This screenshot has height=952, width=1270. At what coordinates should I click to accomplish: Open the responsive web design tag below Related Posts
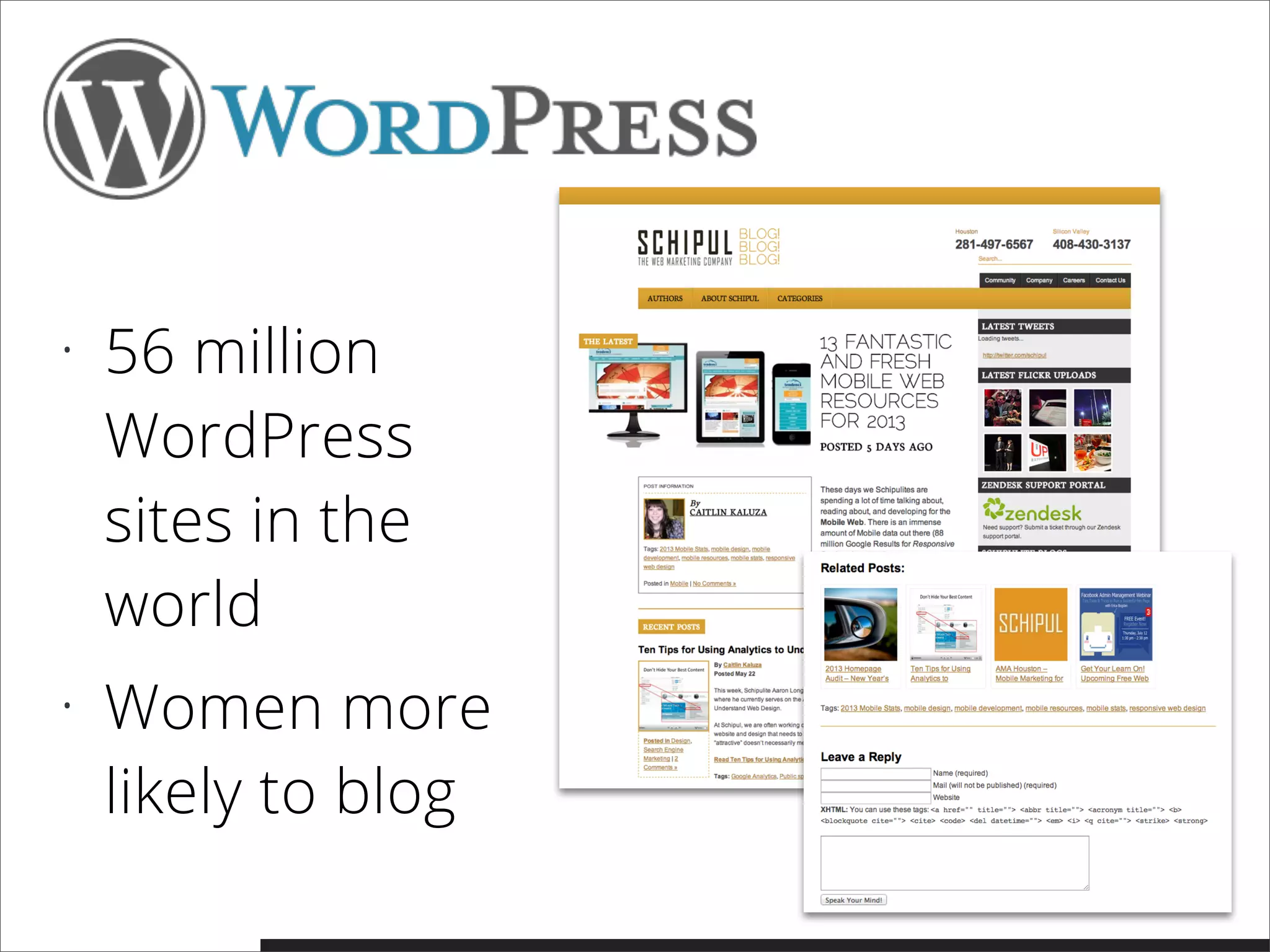[1167, 708]
